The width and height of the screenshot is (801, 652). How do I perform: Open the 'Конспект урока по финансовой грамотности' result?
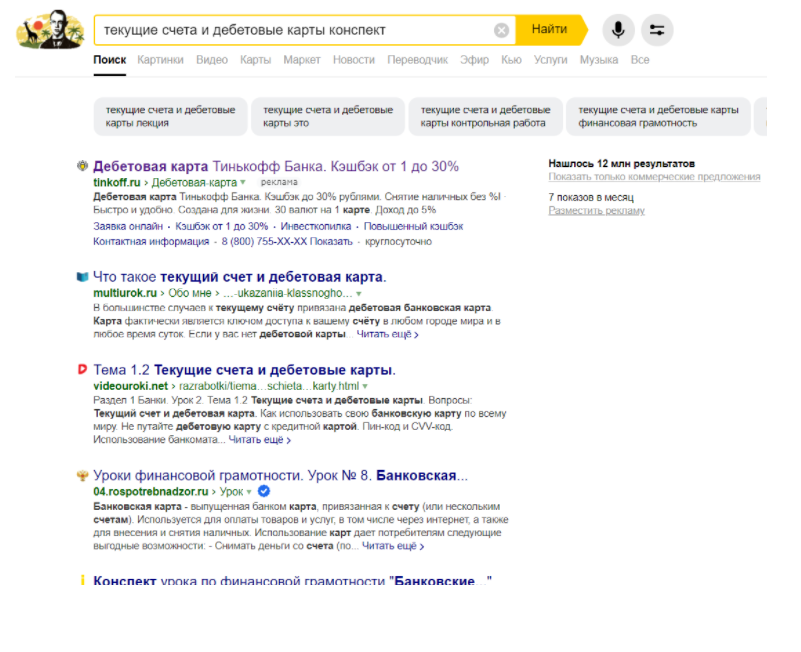[x=292, y=581]
